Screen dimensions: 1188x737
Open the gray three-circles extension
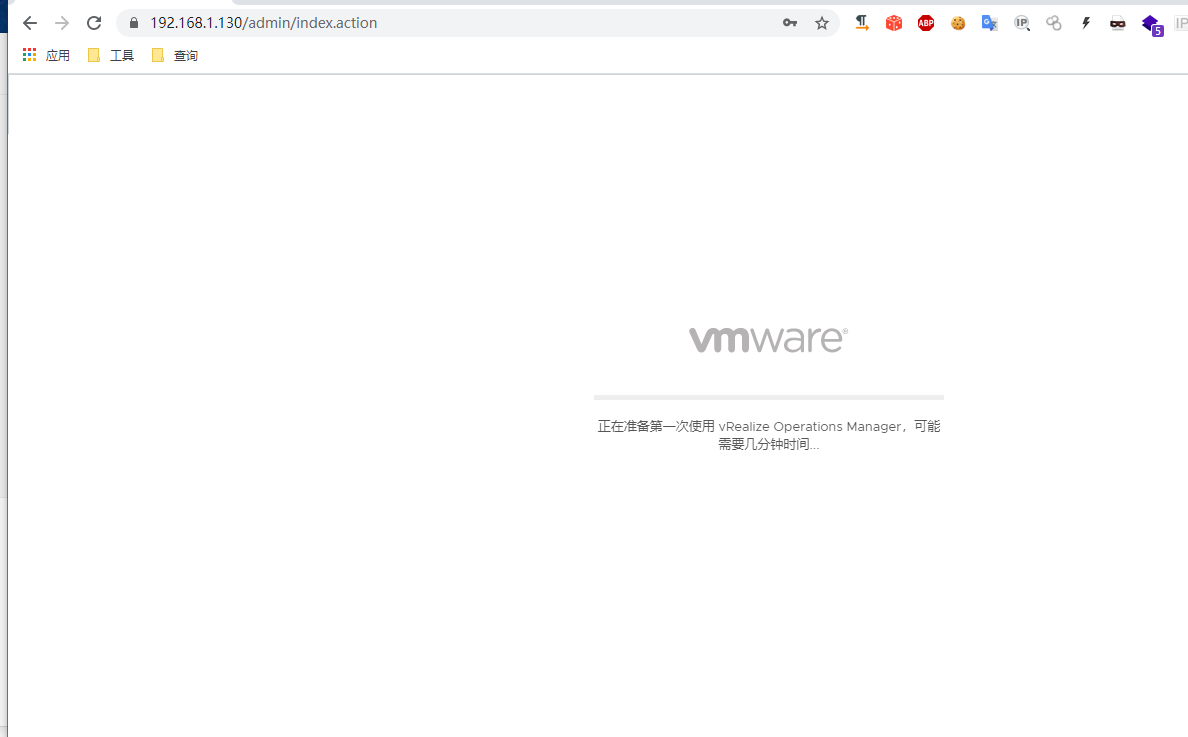click(1054, 23)
